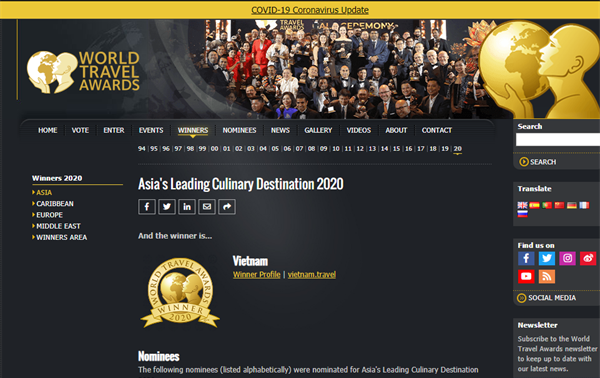This screenshot has height=378, width=600.
Task: Select year 15 in year list
Action: tap(396, 149)
